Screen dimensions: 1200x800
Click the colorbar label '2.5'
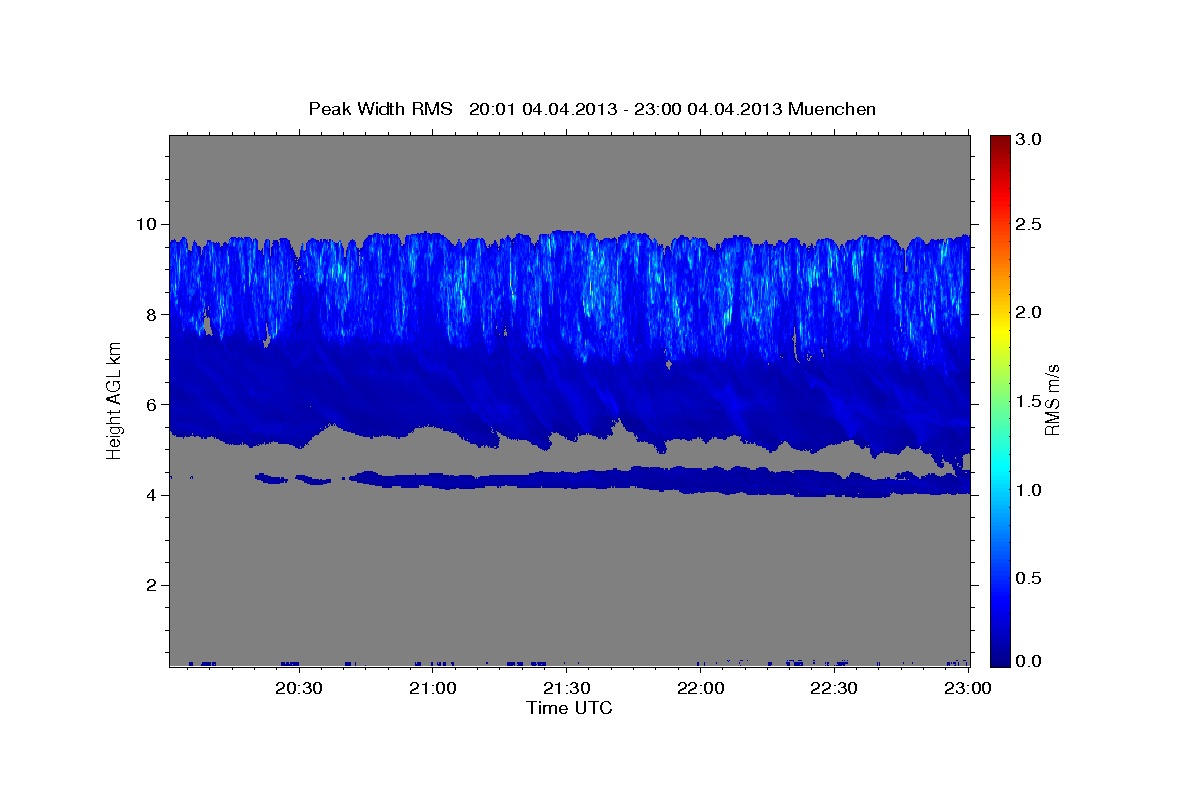[x=1030, y=224]
